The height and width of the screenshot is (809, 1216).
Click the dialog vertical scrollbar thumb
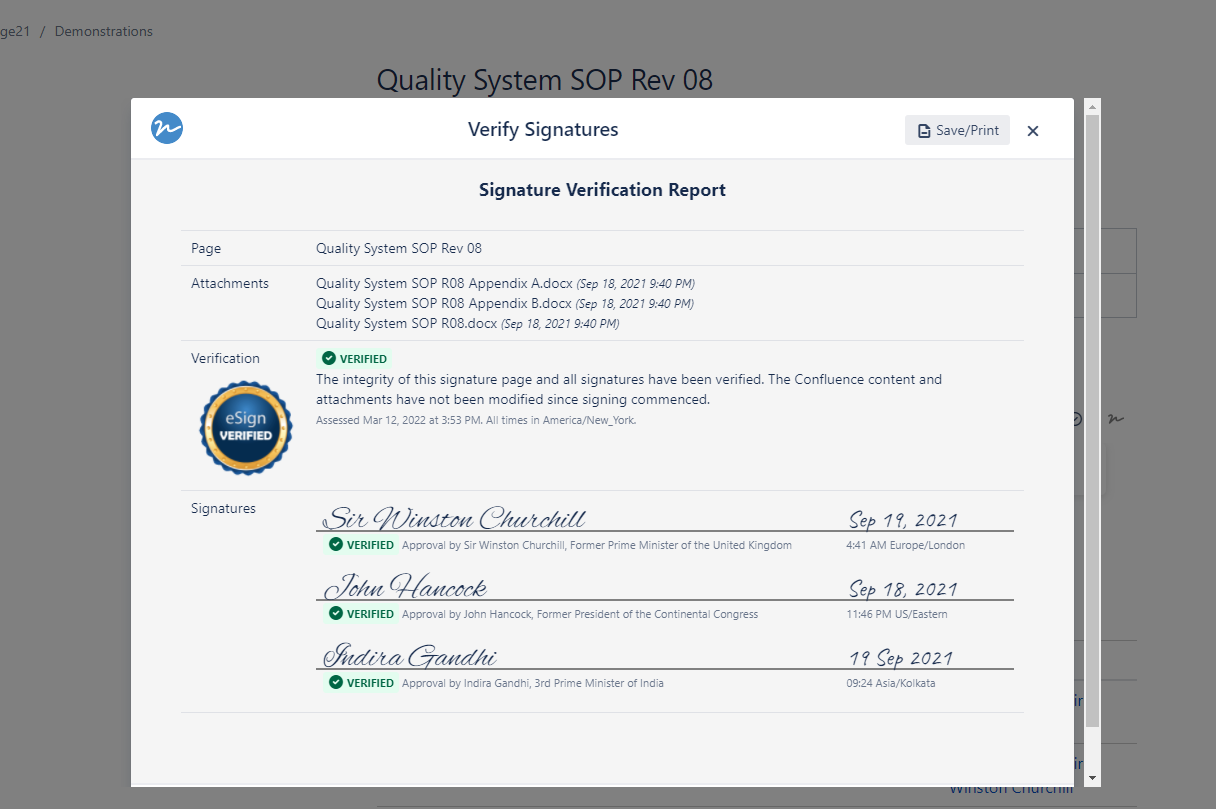coord(1092,420)
